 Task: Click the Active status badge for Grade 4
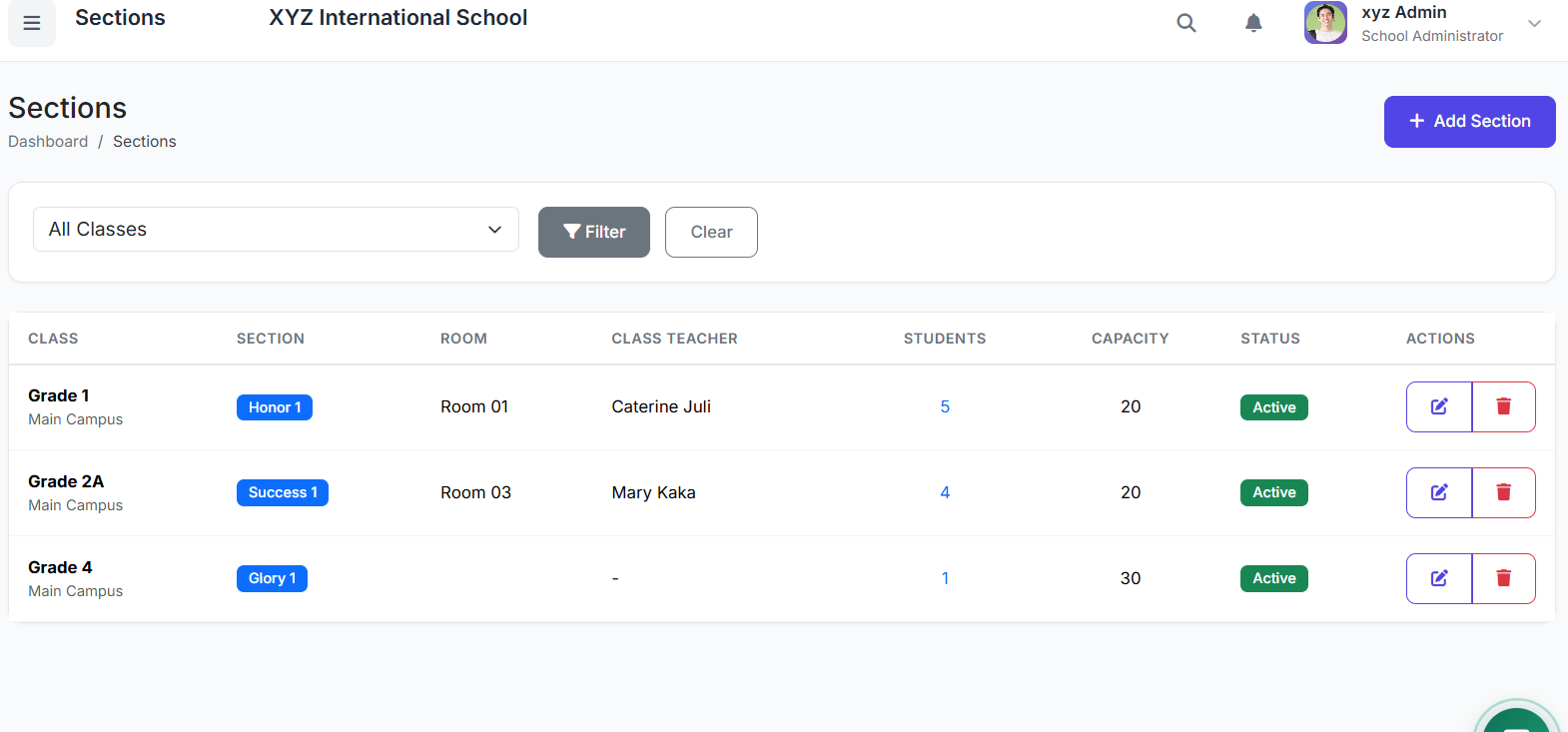[1274, 578]
